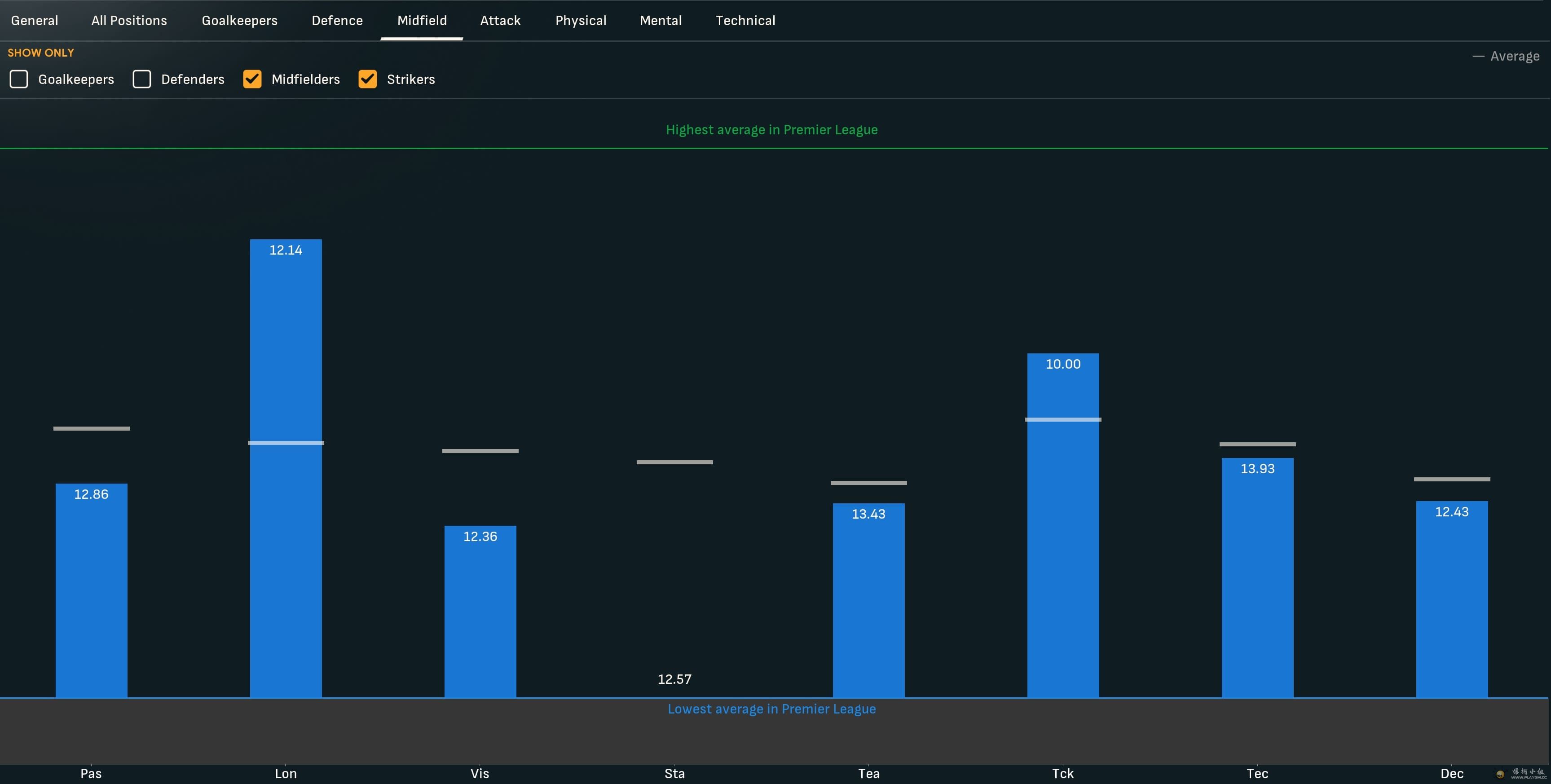Switch to the Attack tab
1551x784 pixels.
(x=500, y=20)
